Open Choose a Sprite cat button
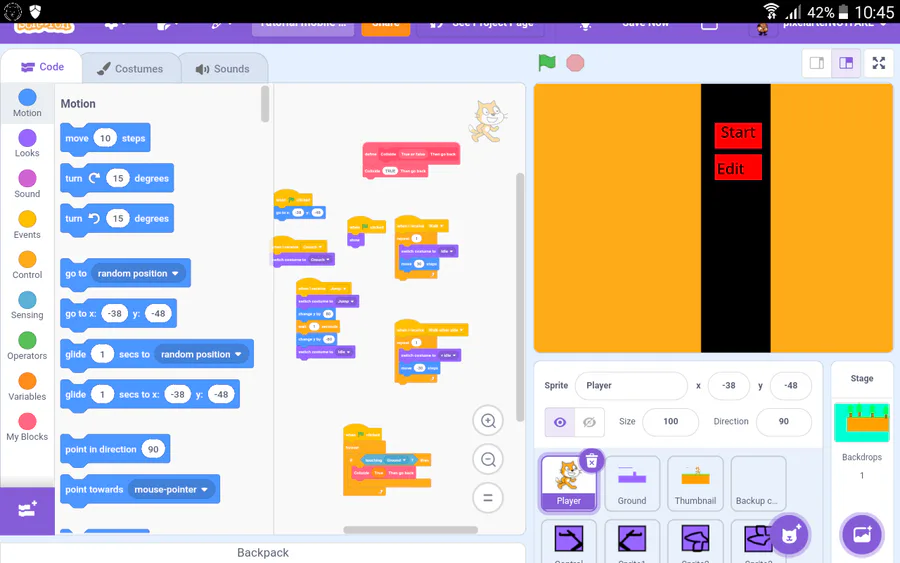Image resolution: width=900 pixels, height=563 pixels. click(789, 534)
